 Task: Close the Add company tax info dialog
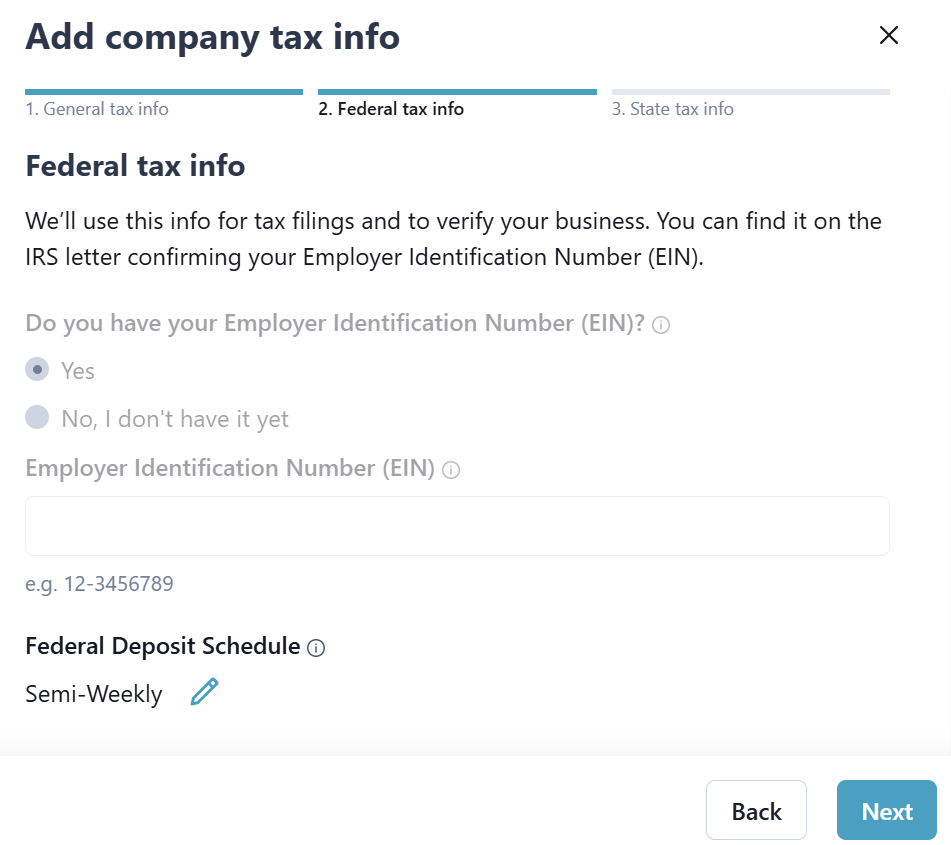[x=888, y=36]
